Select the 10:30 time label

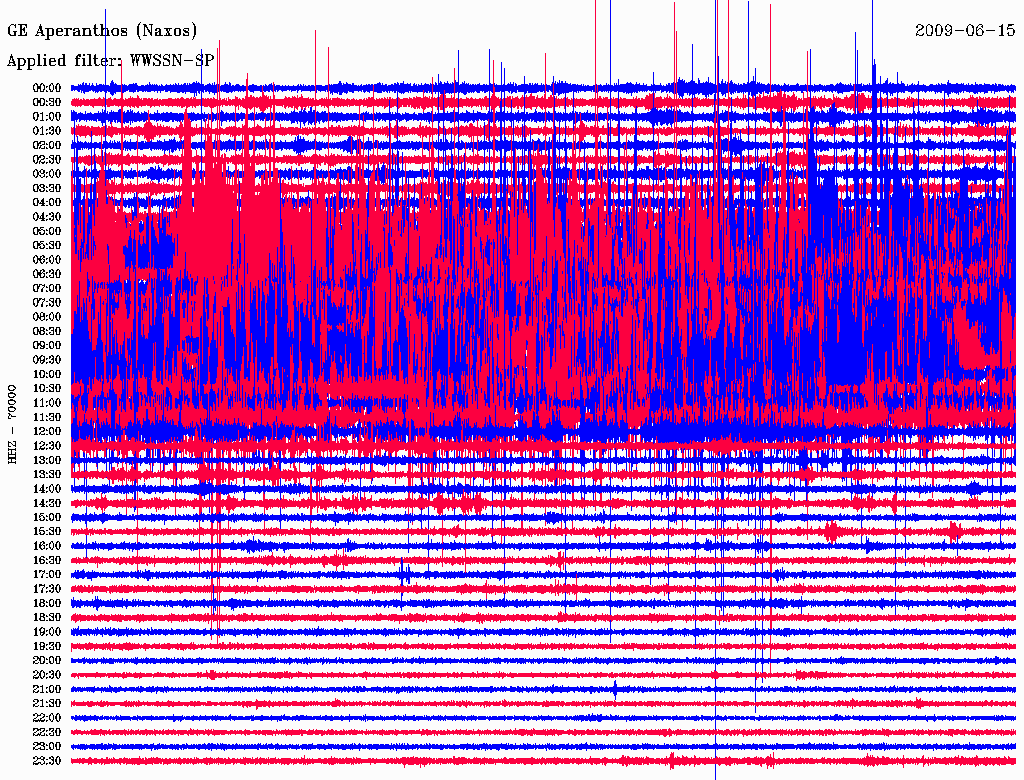click(x=47, y=389)
